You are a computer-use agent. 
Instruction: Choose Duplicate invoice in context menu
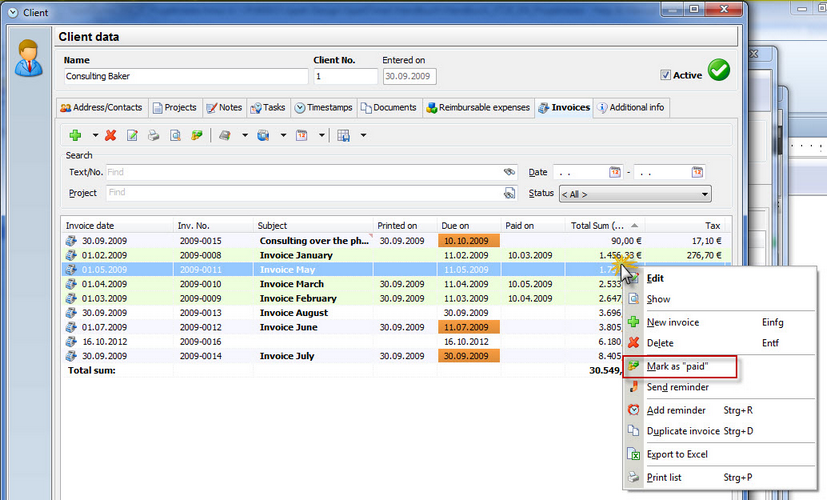pos(720,431)
